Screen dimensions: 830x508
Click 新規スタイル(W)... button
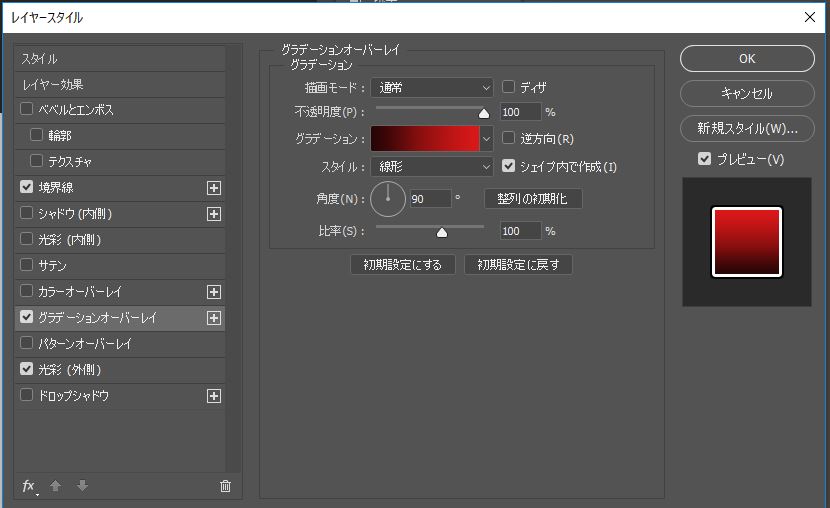click(747, 129)
